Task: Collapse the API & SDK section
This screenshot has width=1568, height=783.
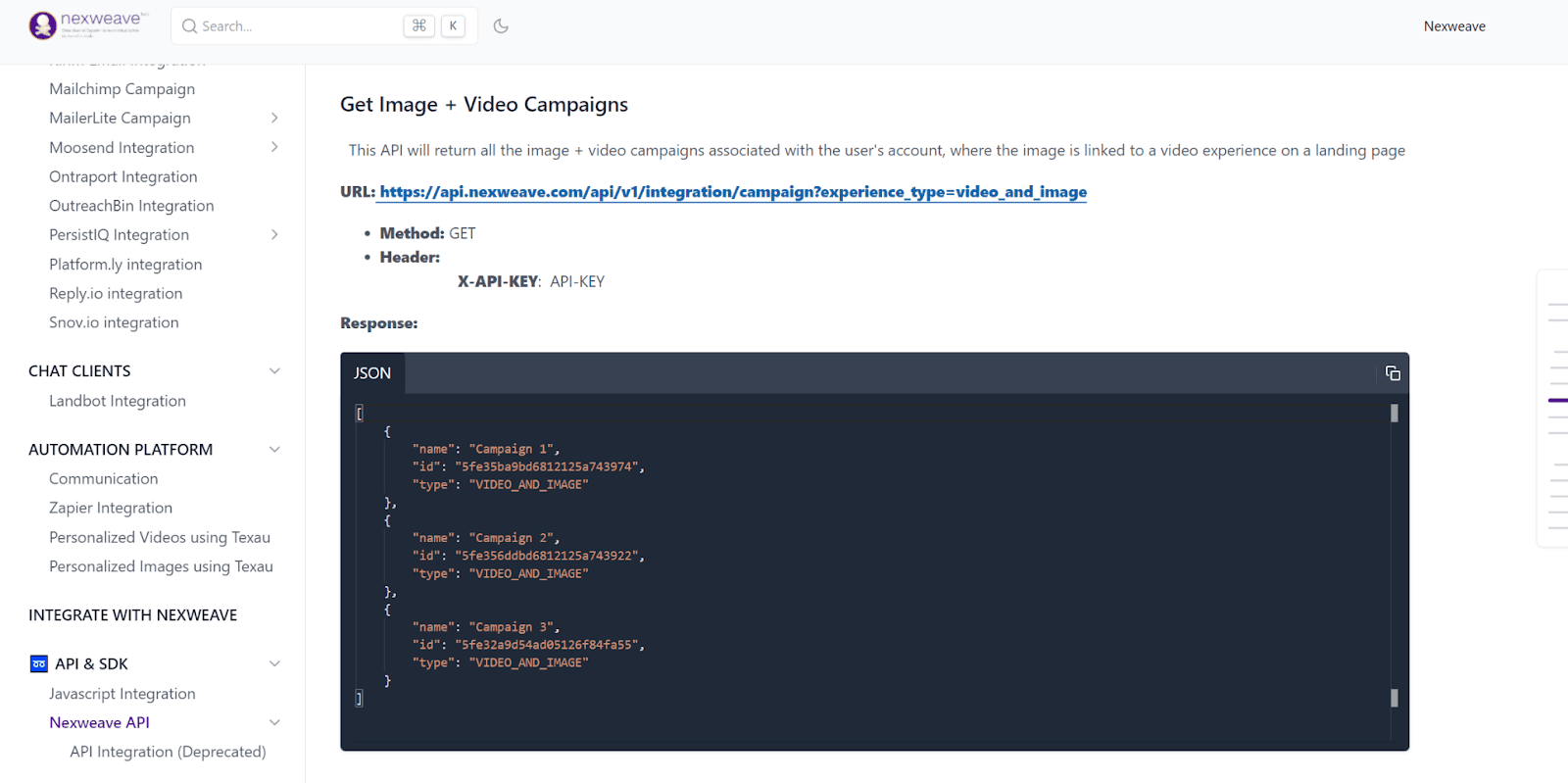Action: [x=274, y=663]
